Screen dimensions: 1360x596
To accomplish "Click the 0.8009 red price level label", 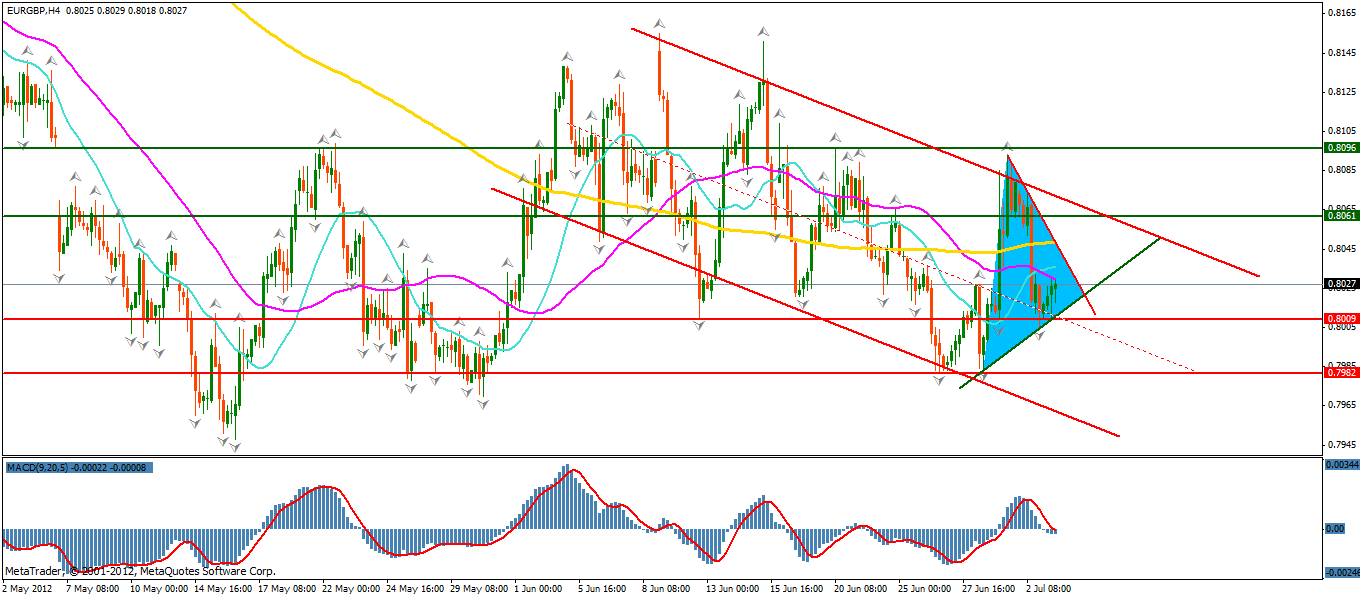I will click(x=1339, y=319).
